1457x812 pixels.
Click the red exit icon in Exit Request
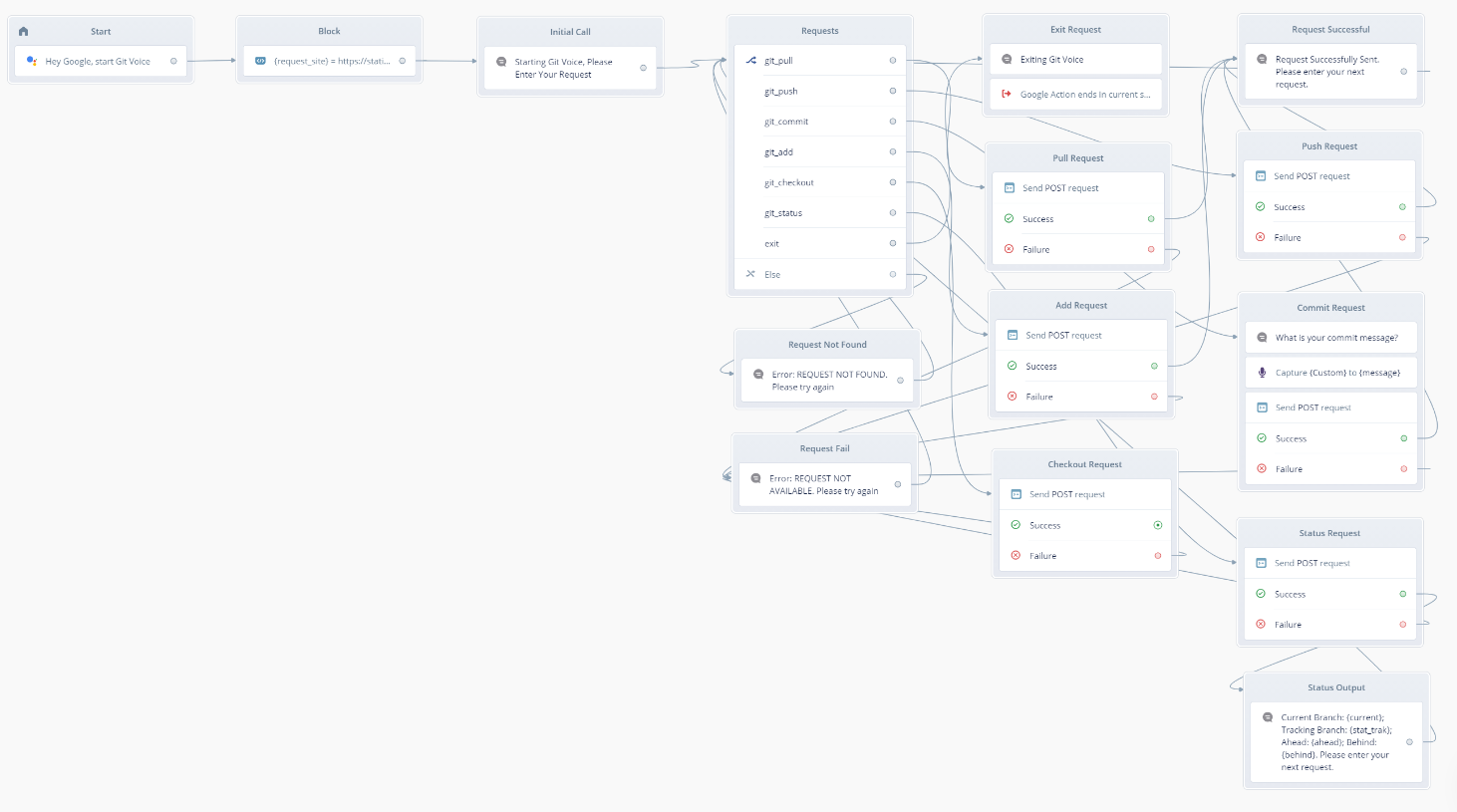1007,94
